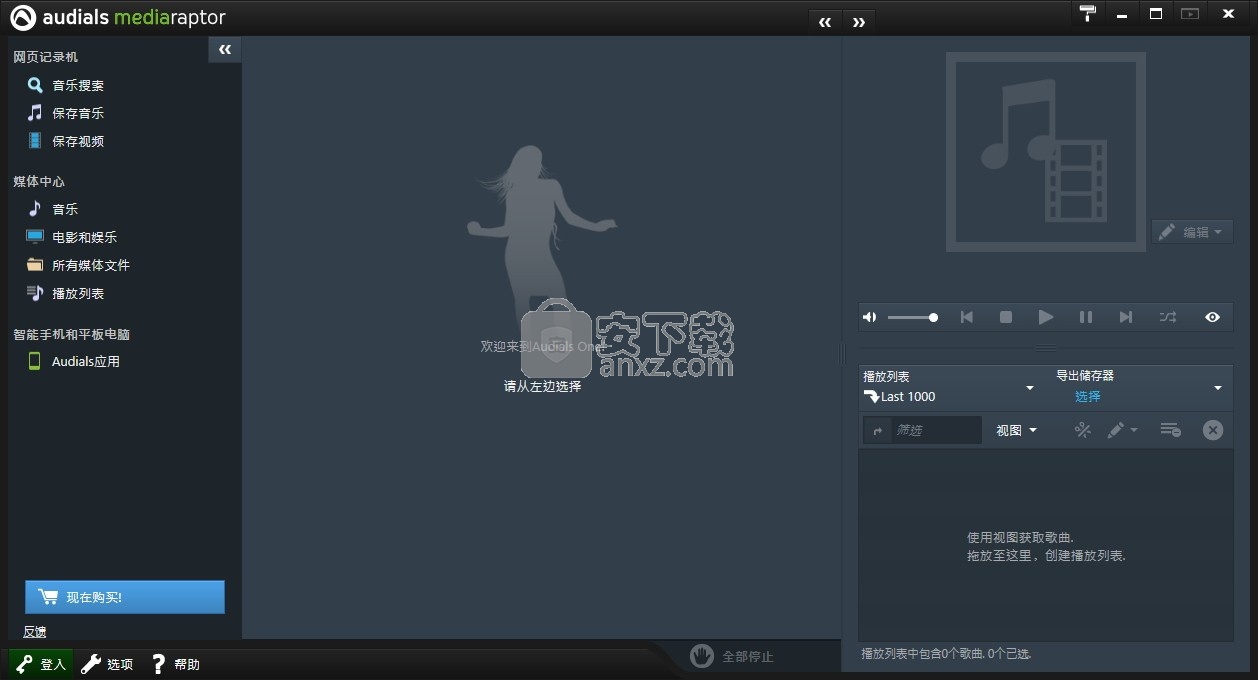The height and width of the screenshot is (680, 1258).
Task: Click the media album art placeholder
Action: click(1045, 151)
